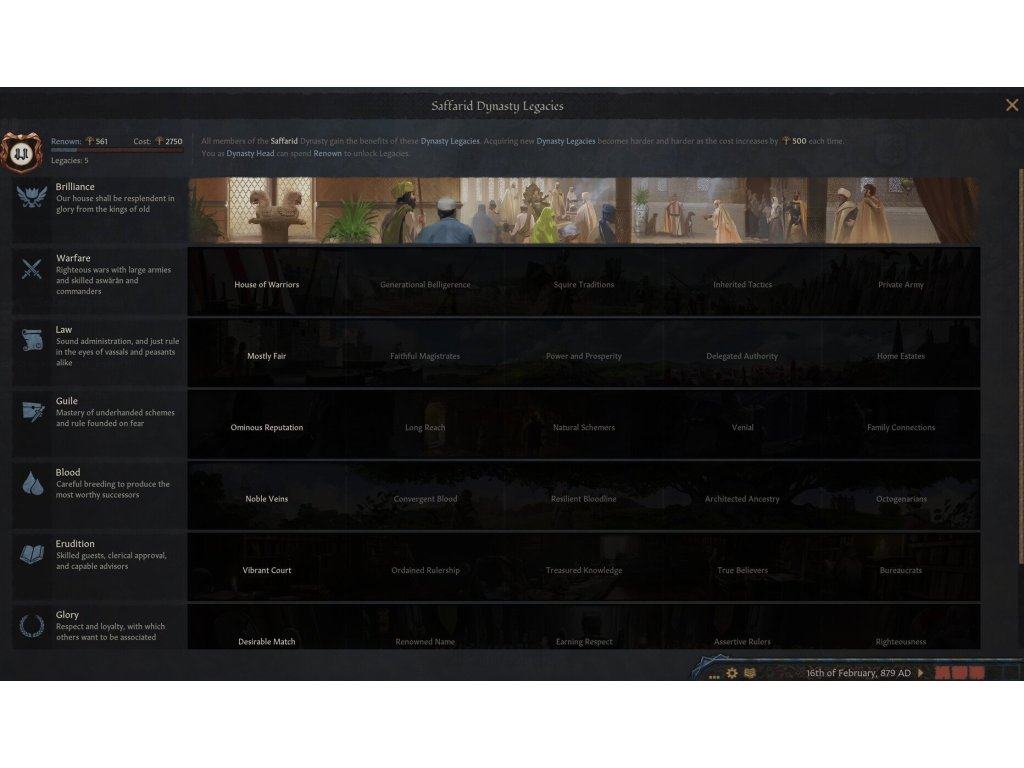The image size is (1024, 768).
Task: Unlock the Mostly Fair legacy
Action: [x=266, y=356]
